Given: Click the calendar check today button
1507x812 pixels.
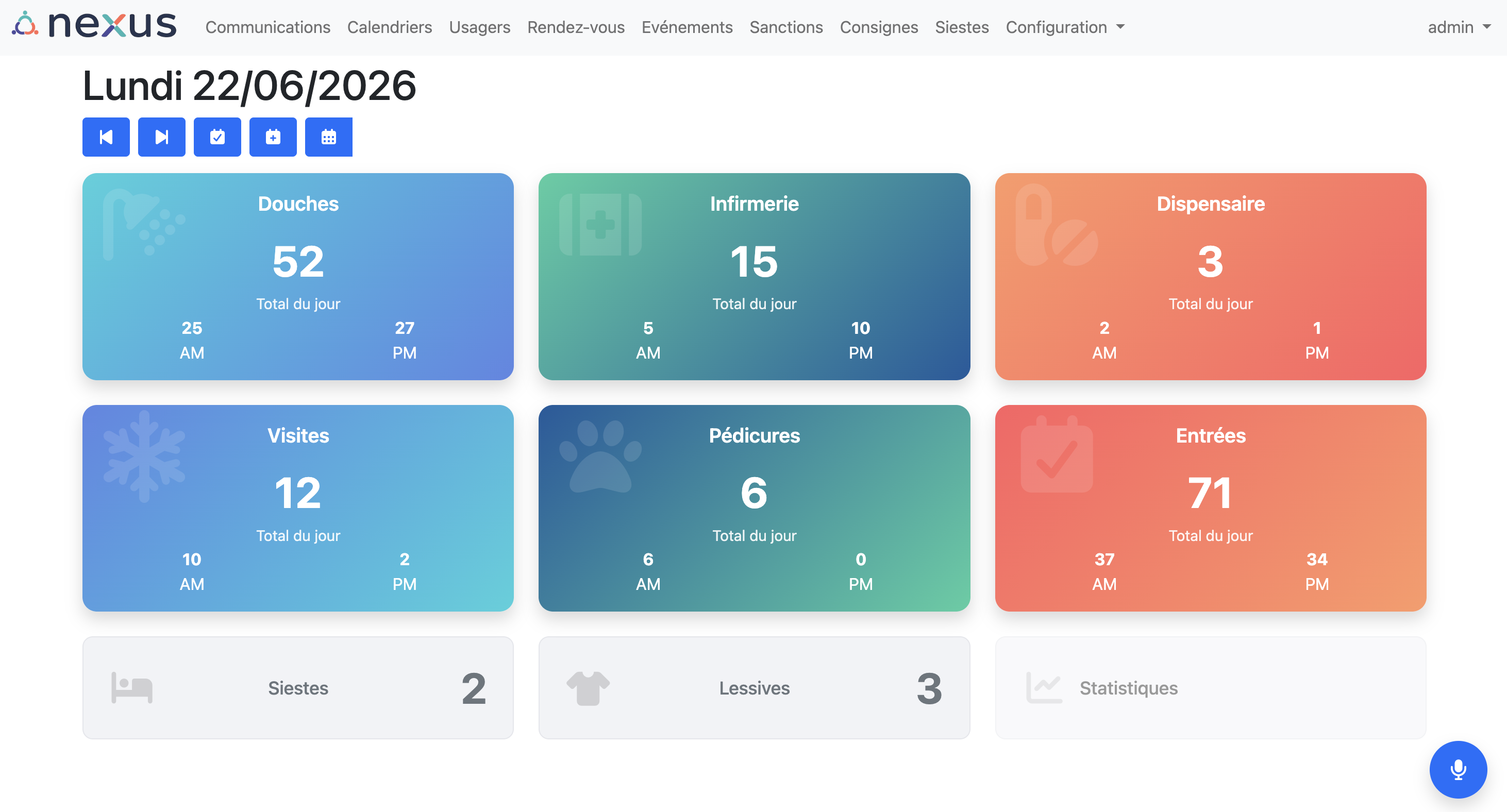Looking at the screenshot, I should pos(217,137).
